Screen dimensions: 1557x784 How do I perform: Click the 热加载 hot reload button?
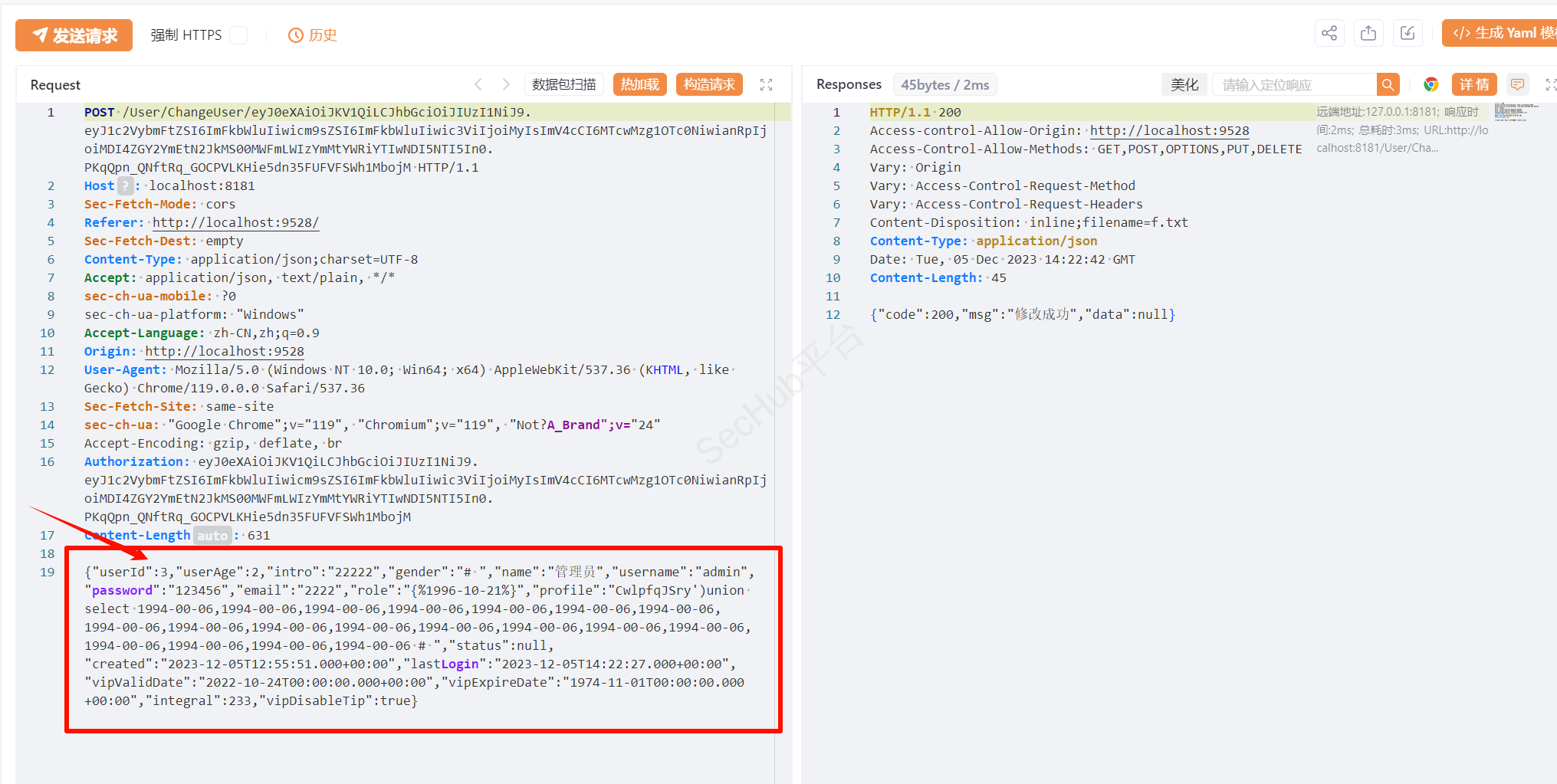pos(640,84)
